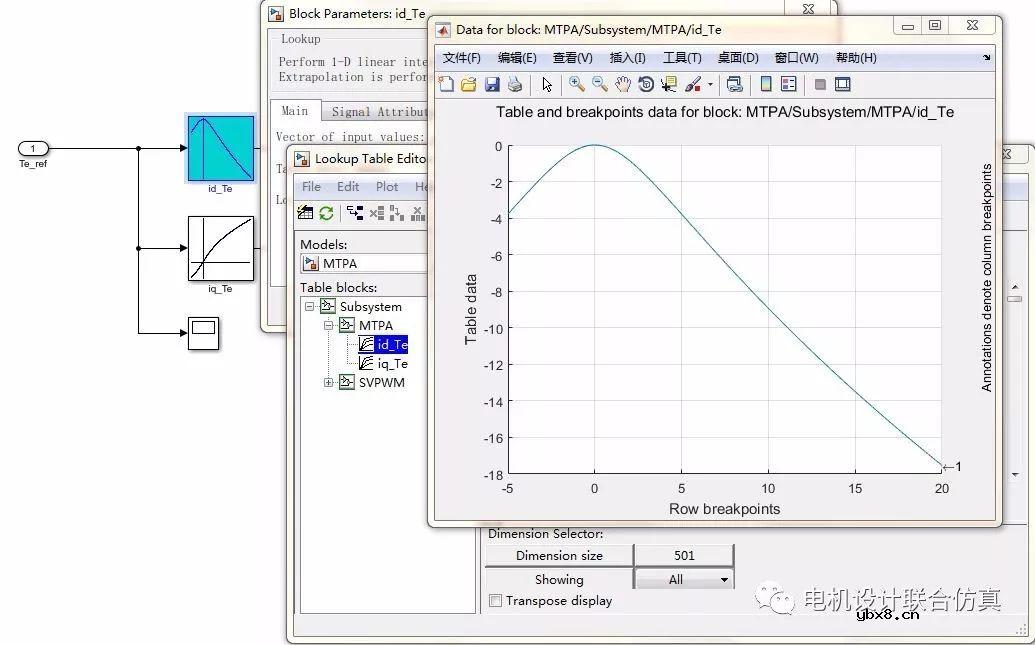Click the Print figure icon
This screenshot has height=645, width=1035.
click(514, 85)
